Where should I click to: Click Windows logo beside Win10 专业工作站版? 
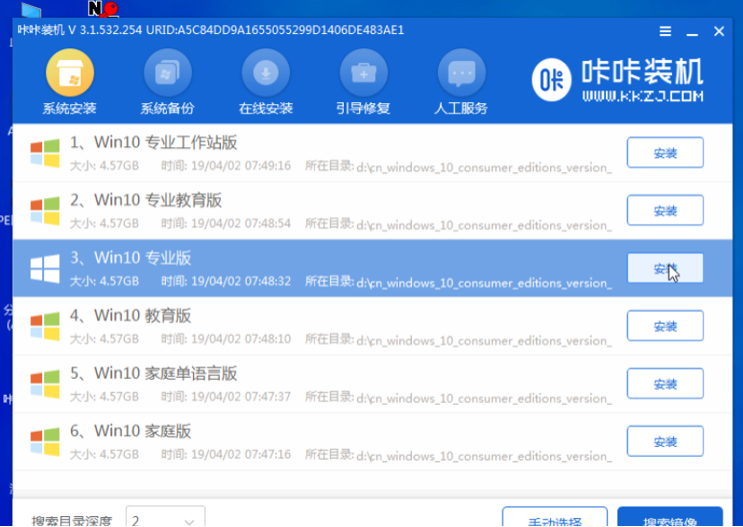click(x=44, y=152)
